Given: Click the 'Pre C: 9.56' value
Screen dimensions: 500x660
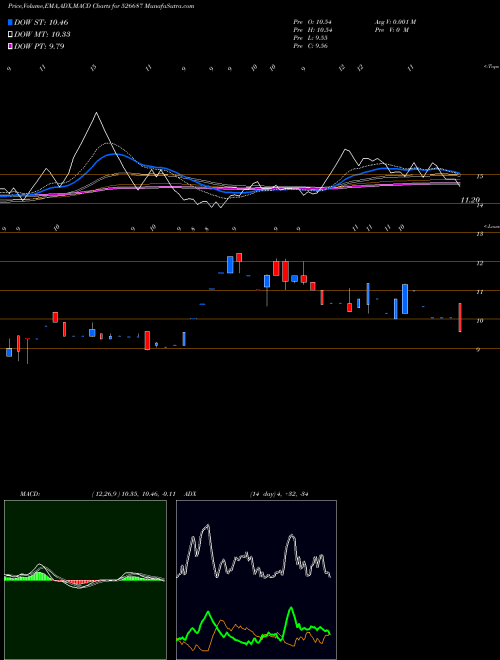Looking at the screenshot, I should tap(311, 46).
